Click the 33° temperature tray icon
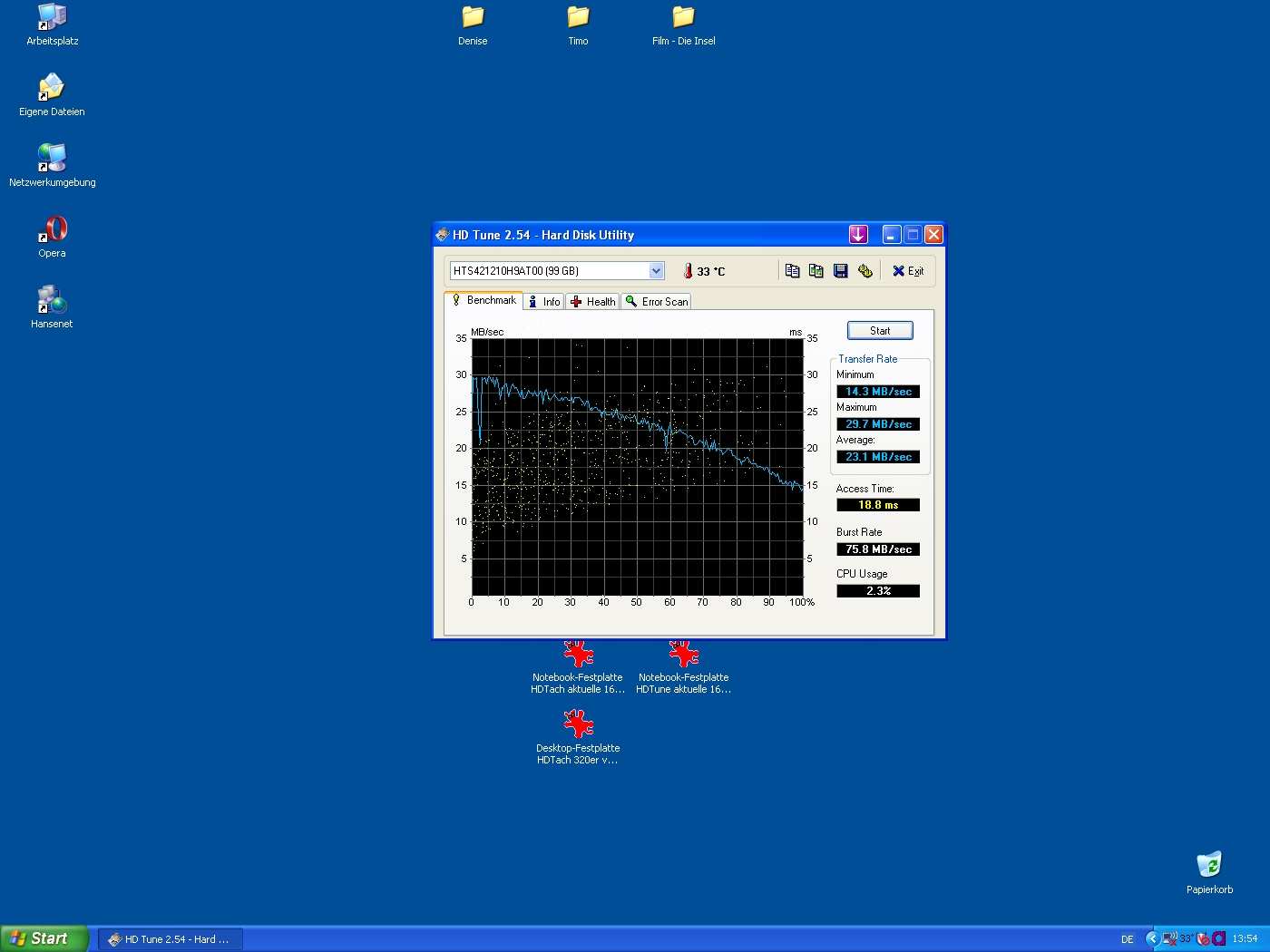1270x952 pixels. pyautogui.click(x=1187, y=938)
